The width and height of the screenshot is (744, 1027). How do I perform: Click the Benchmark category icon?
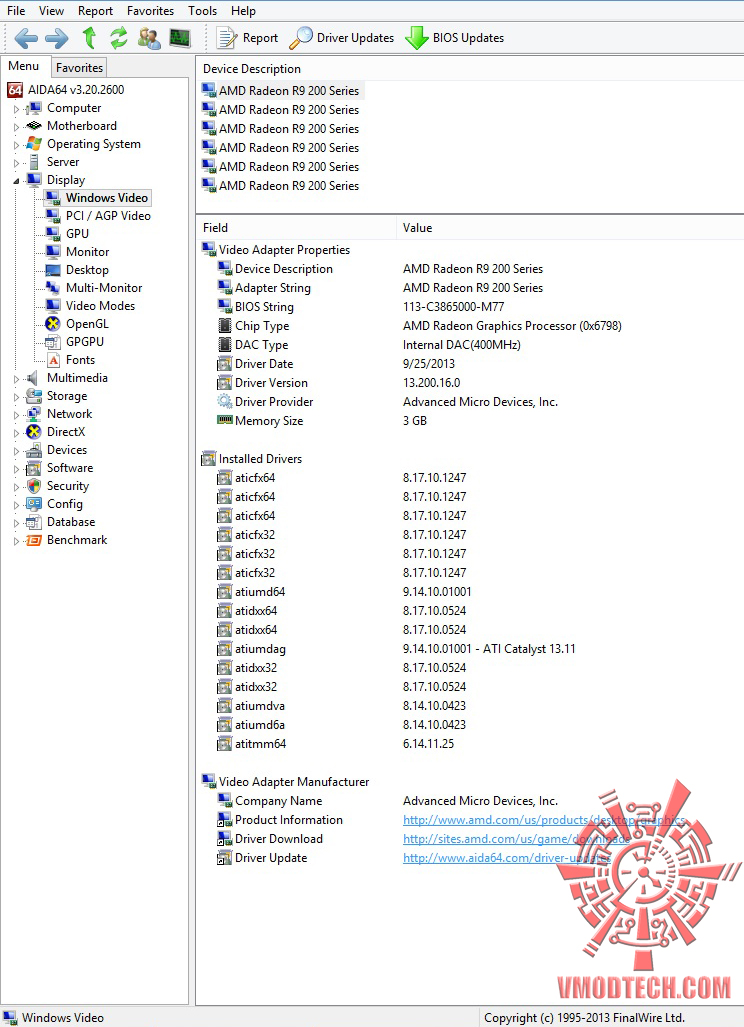pyautogui.click(x=33, y=540)
